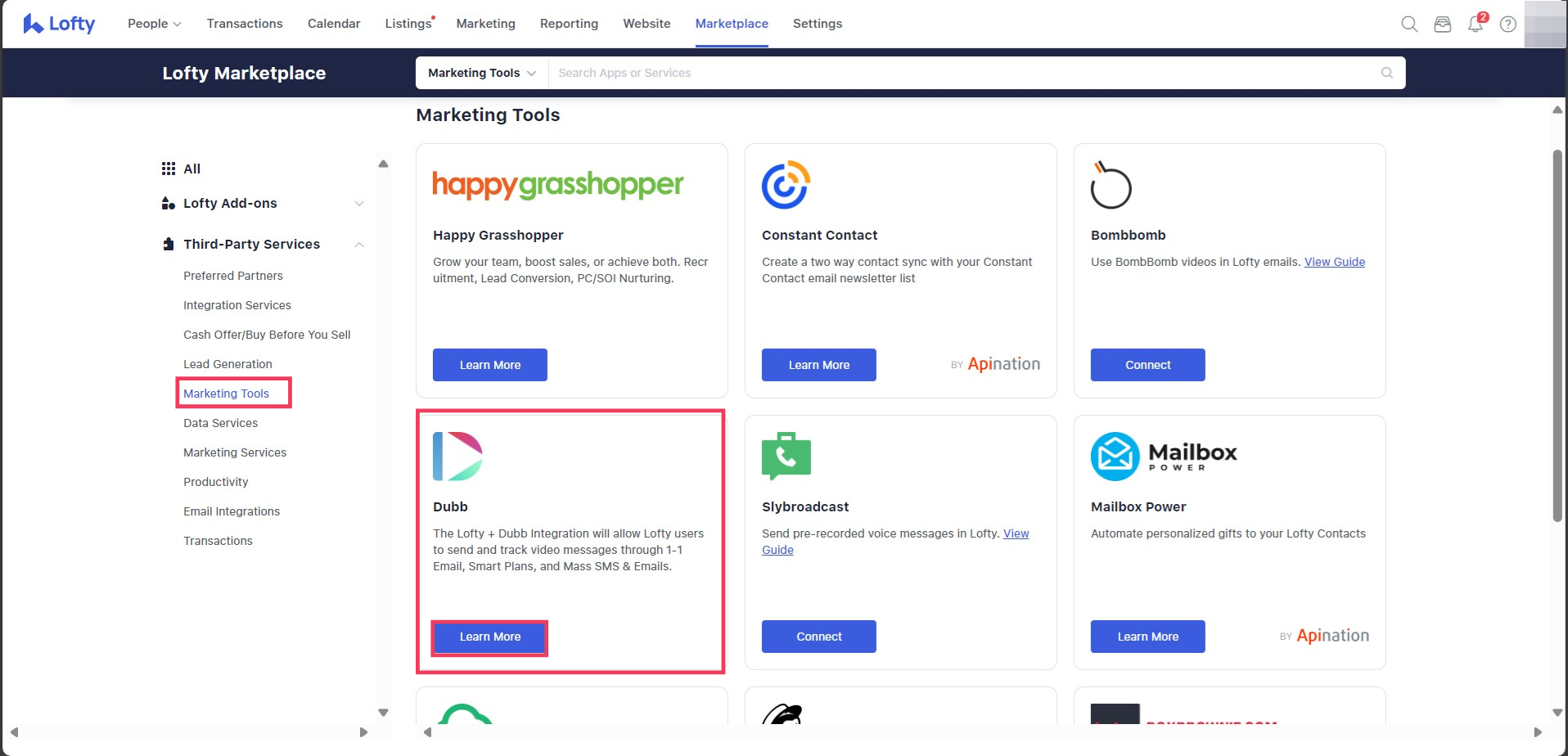Click the Constant Contact logo
The height and width of the screenshot is (756, 1568).
pos(786,185)
